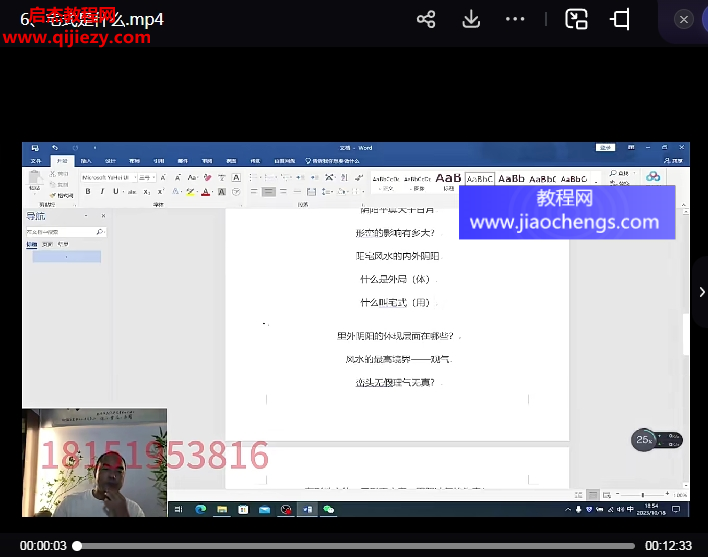Click Microsoft Edge icon on taskbar
708x557 pixels.
[200, 509]
